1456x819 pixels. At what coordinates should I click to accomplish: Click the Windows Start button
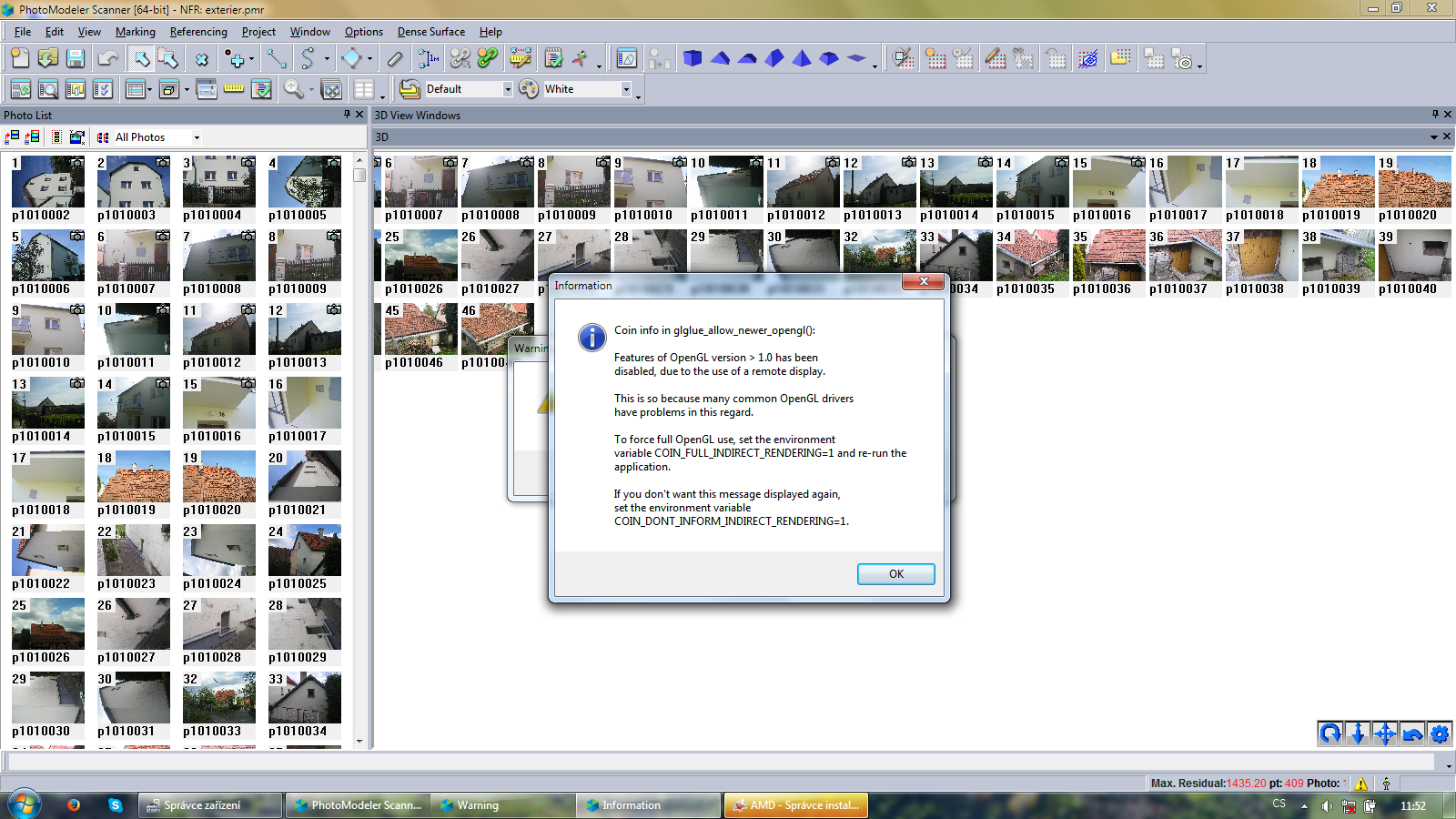click(x=25, y=804)
